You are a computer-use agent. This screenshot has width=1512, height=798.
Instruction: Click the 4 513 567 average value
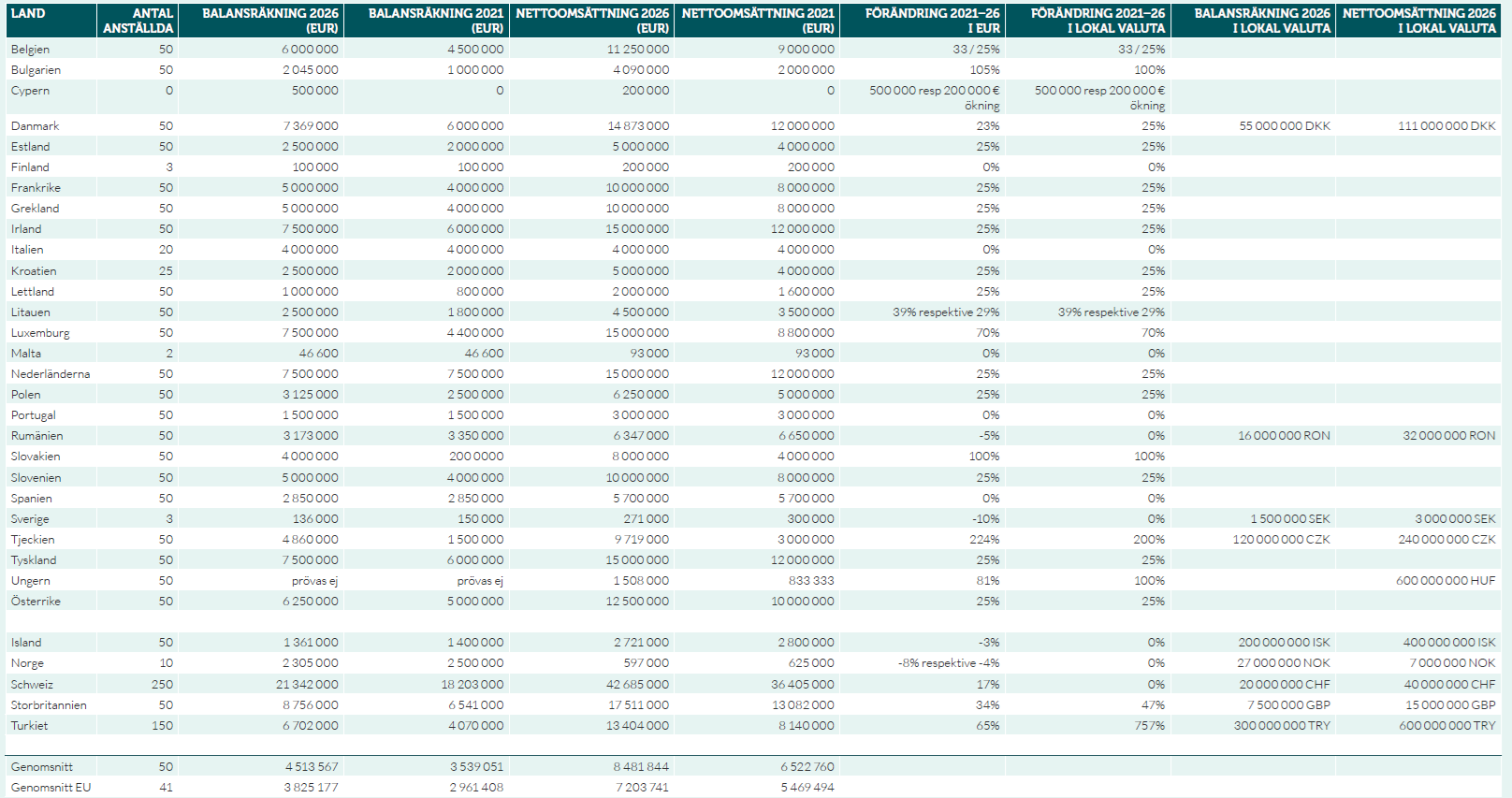tap(312, 767)
